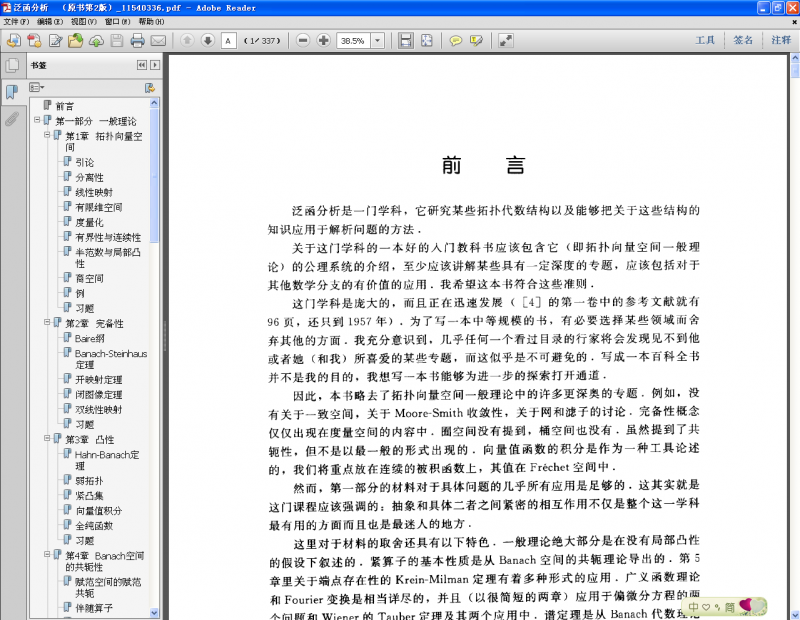
Task: Open the Bookmarks panel icon
Action: pos(12,92)
